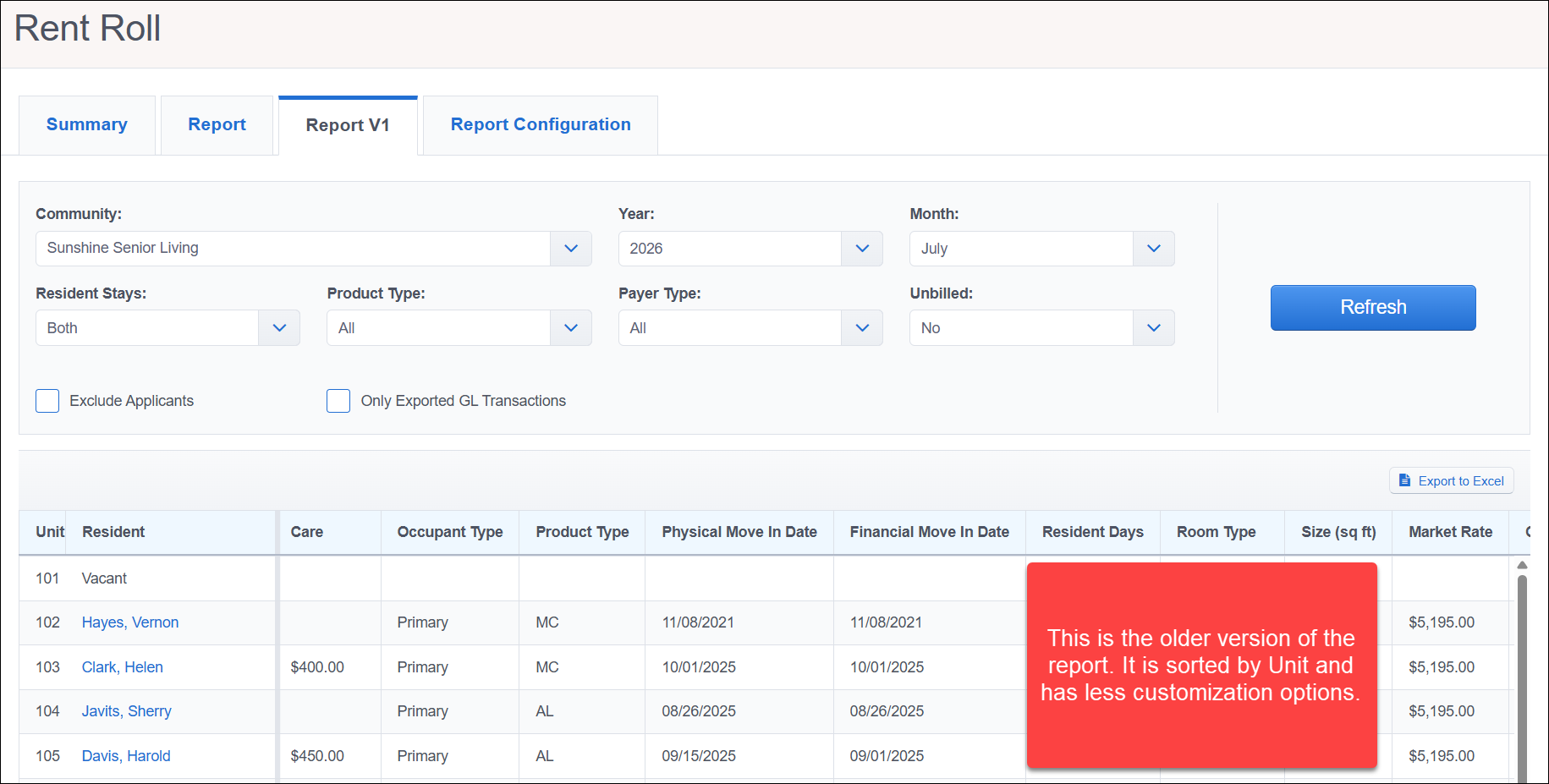The image size is (1549, 784).
Task: Click Market Rate value for unit 102
Action: 1442,622
